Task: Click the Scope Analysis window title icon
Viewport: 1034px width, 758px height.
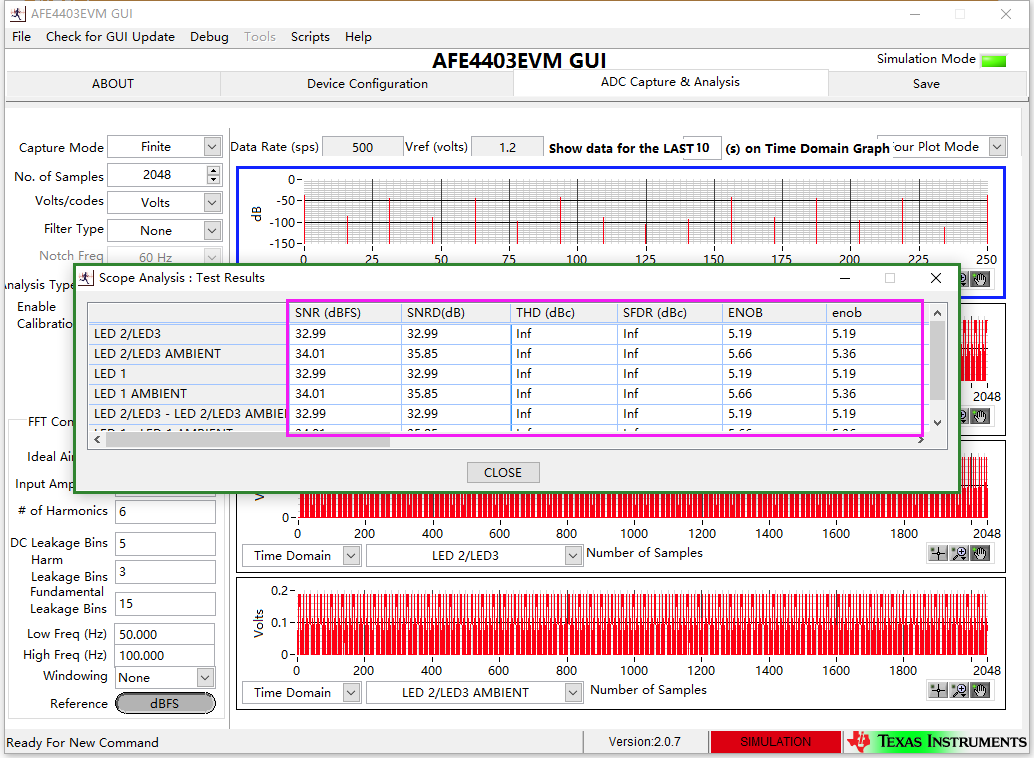Action: tap(87, 278)
